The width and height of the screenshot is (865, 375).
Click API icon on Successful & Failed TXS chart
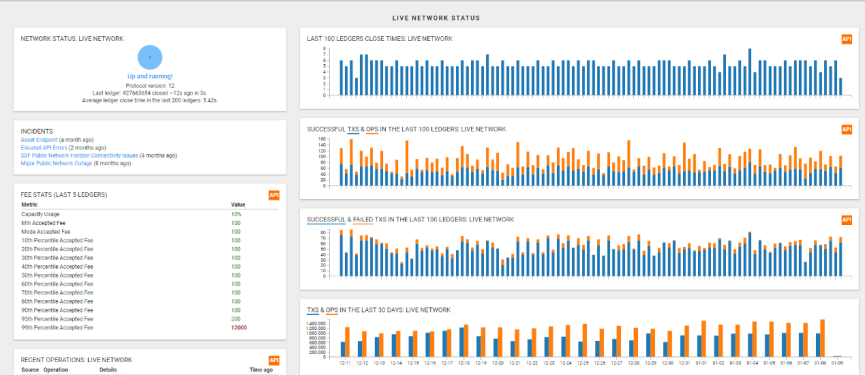pyautogui.click(x=846, y=219)
